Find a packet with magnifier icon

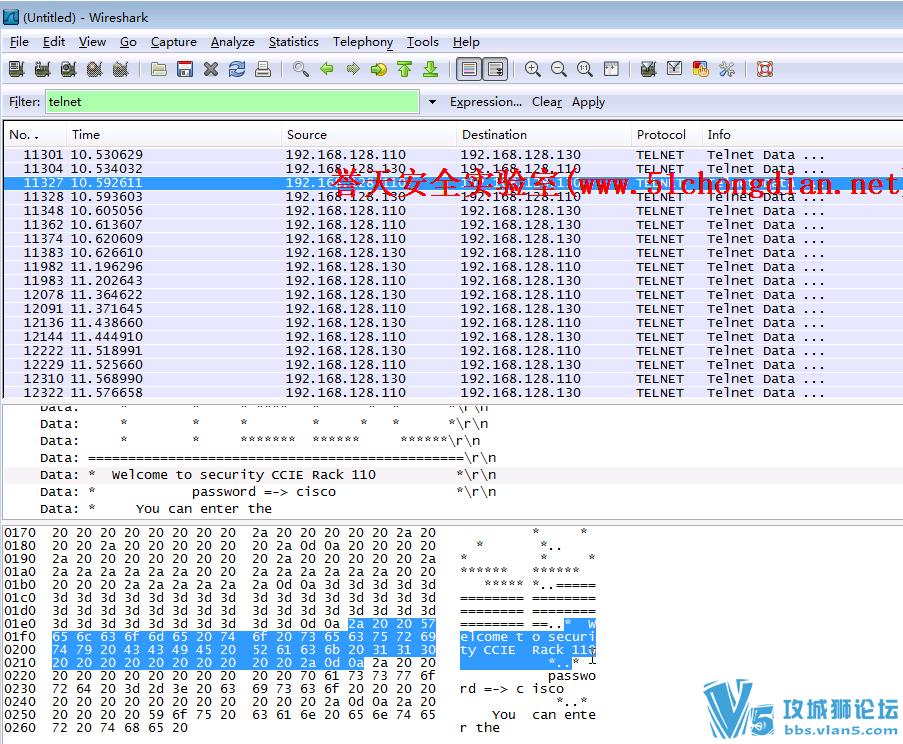click(300, 69)
